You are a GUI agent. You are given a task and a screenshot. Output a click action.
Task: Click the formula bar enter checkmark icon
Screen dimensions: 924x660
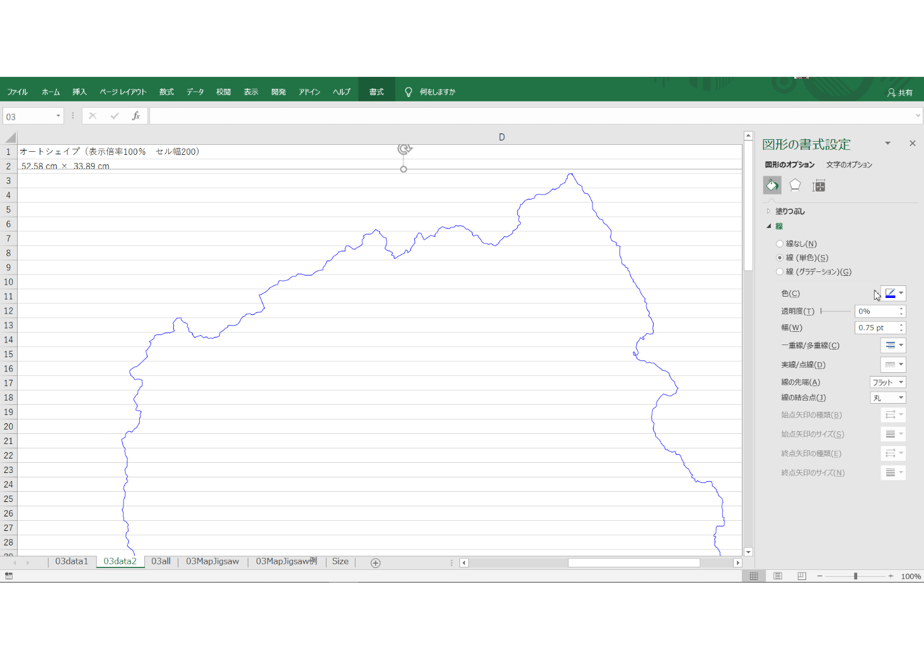[114, 116]
